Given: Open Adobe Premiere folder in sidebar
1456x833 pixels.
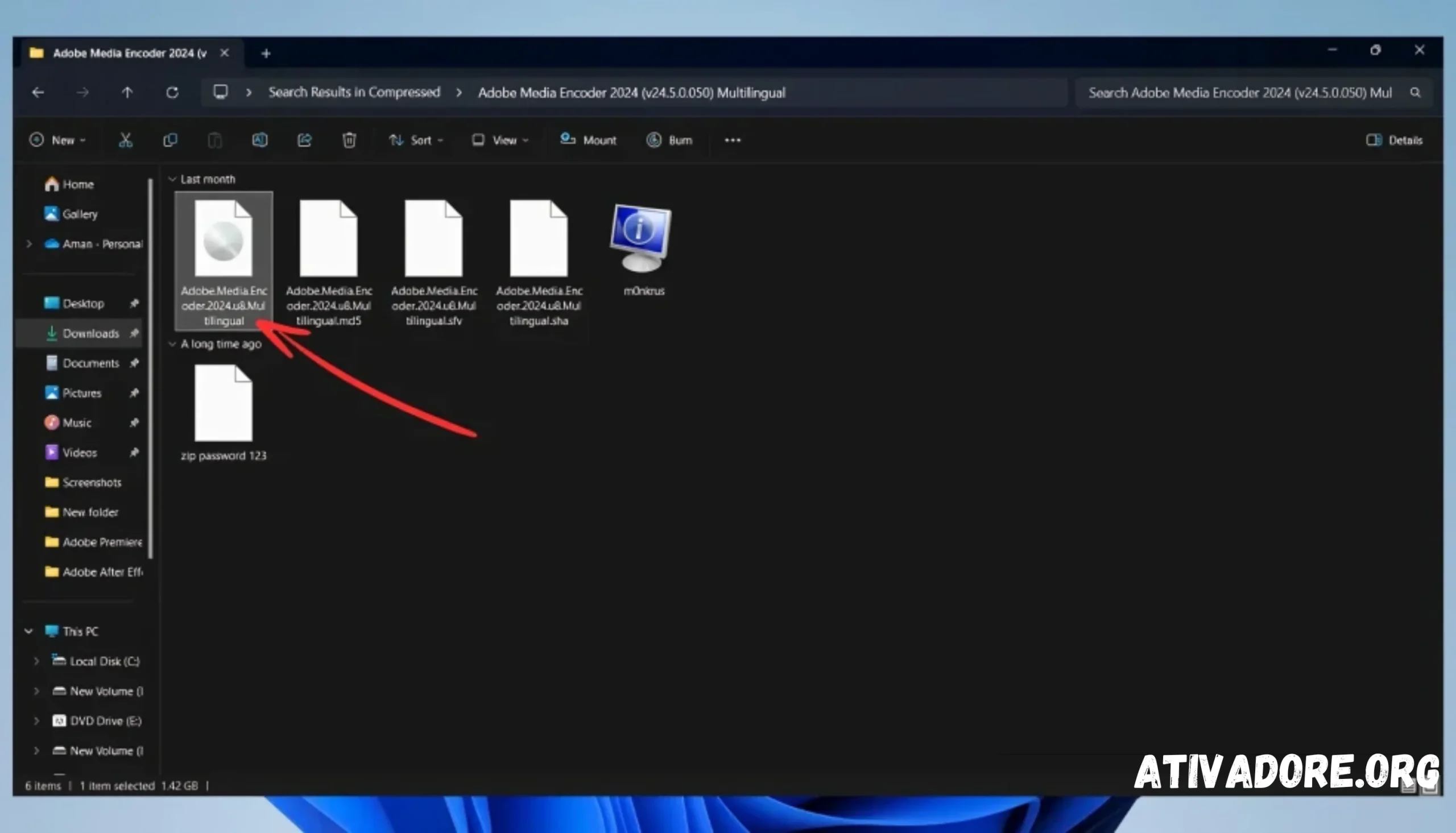Looking at the screenshot, I should 93,542.
